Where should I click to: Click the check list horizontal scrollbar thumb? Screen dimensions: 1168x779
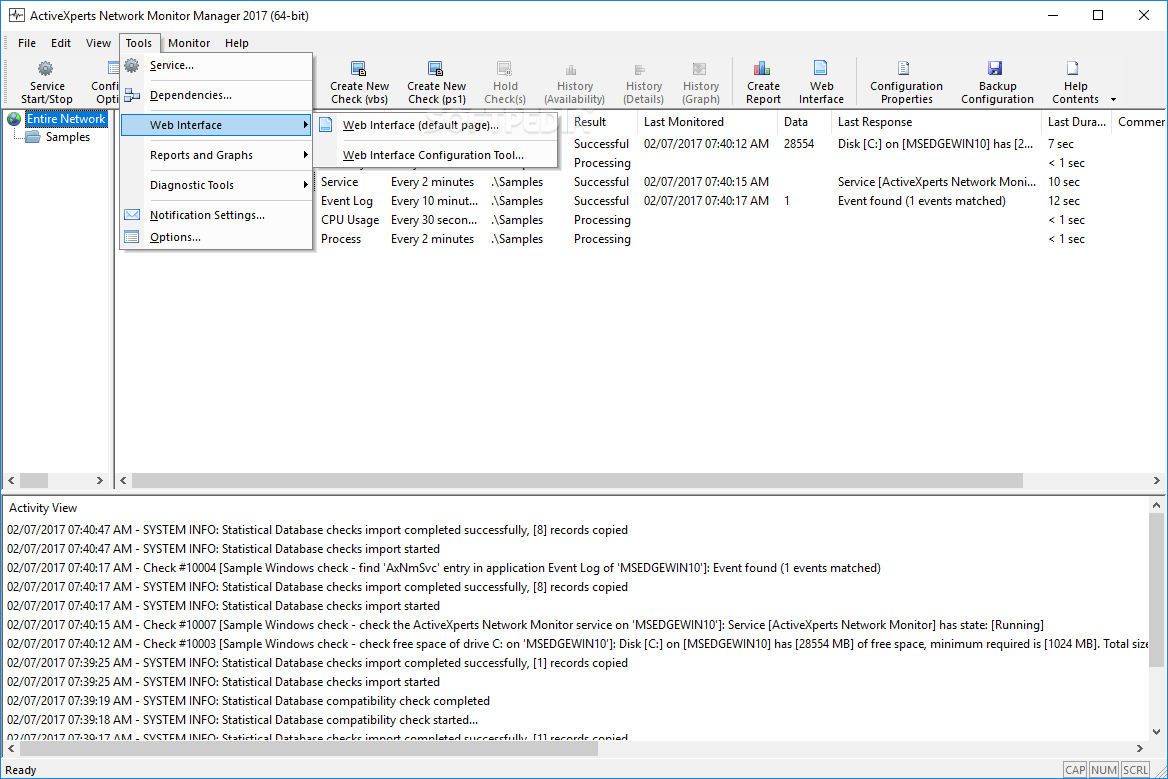577,481
